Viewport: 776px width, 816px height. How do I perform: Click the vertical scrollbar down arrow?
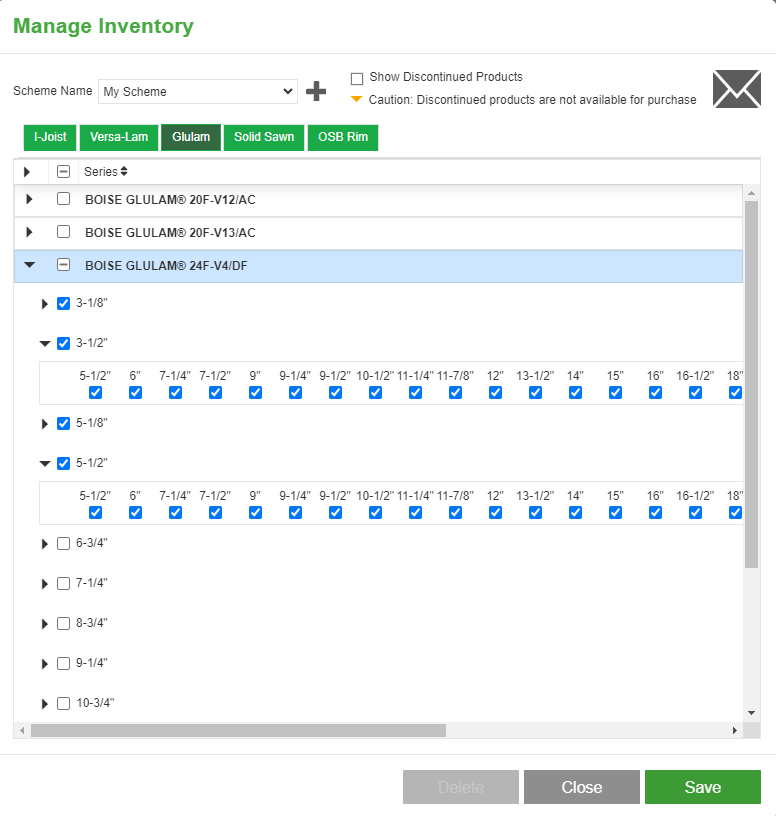pyautogui.click(x=751, y=713)
